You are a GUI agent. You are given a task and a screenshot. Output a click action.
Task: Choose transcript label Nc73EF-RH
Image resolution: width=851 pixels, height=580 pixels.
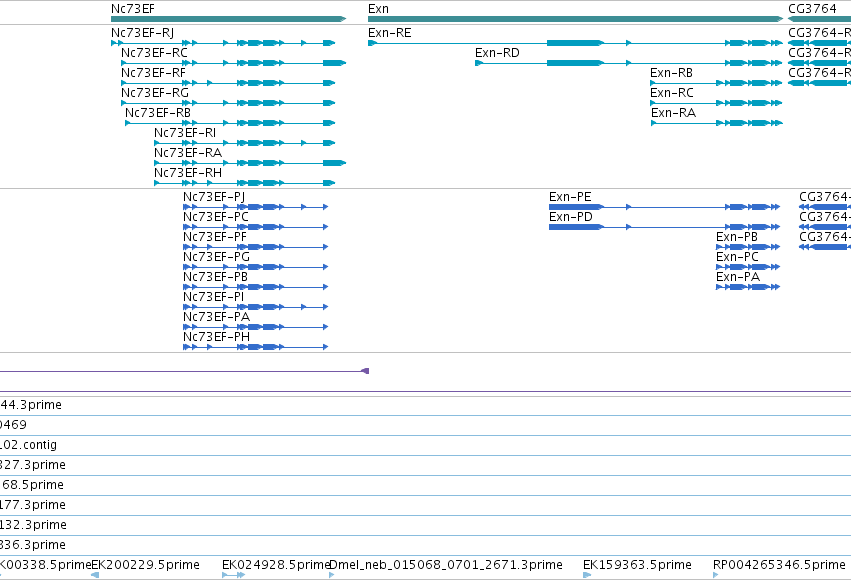click(x=188, y=173)
